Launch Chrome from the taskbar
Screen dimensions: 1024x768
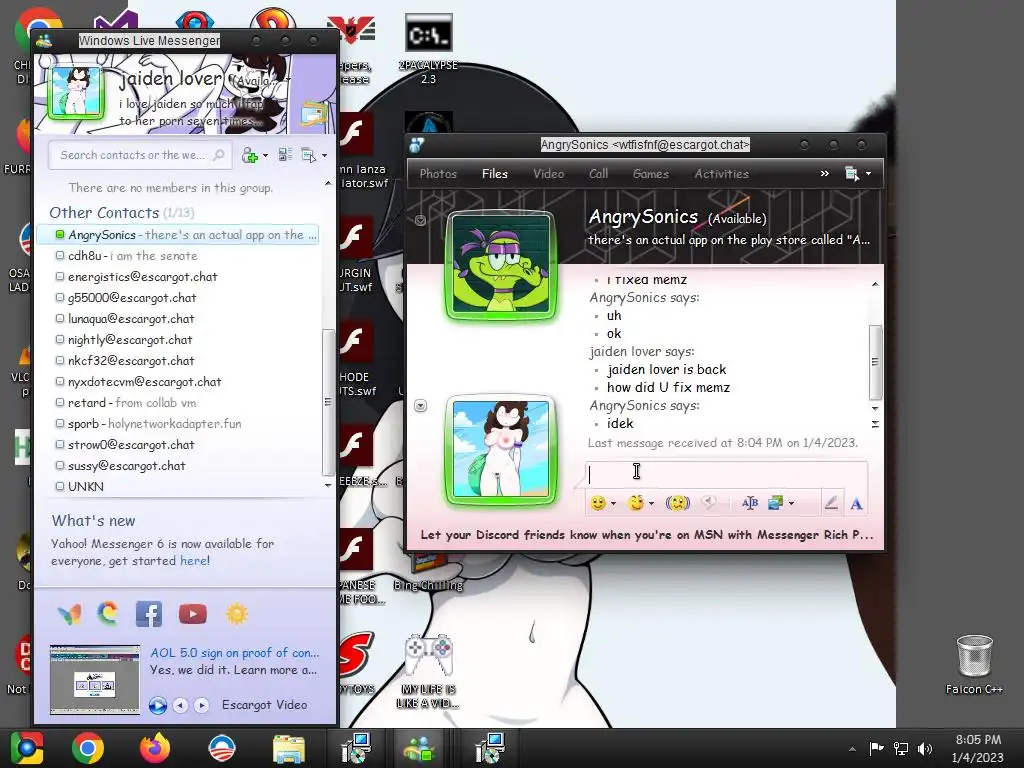click(88, 748)
